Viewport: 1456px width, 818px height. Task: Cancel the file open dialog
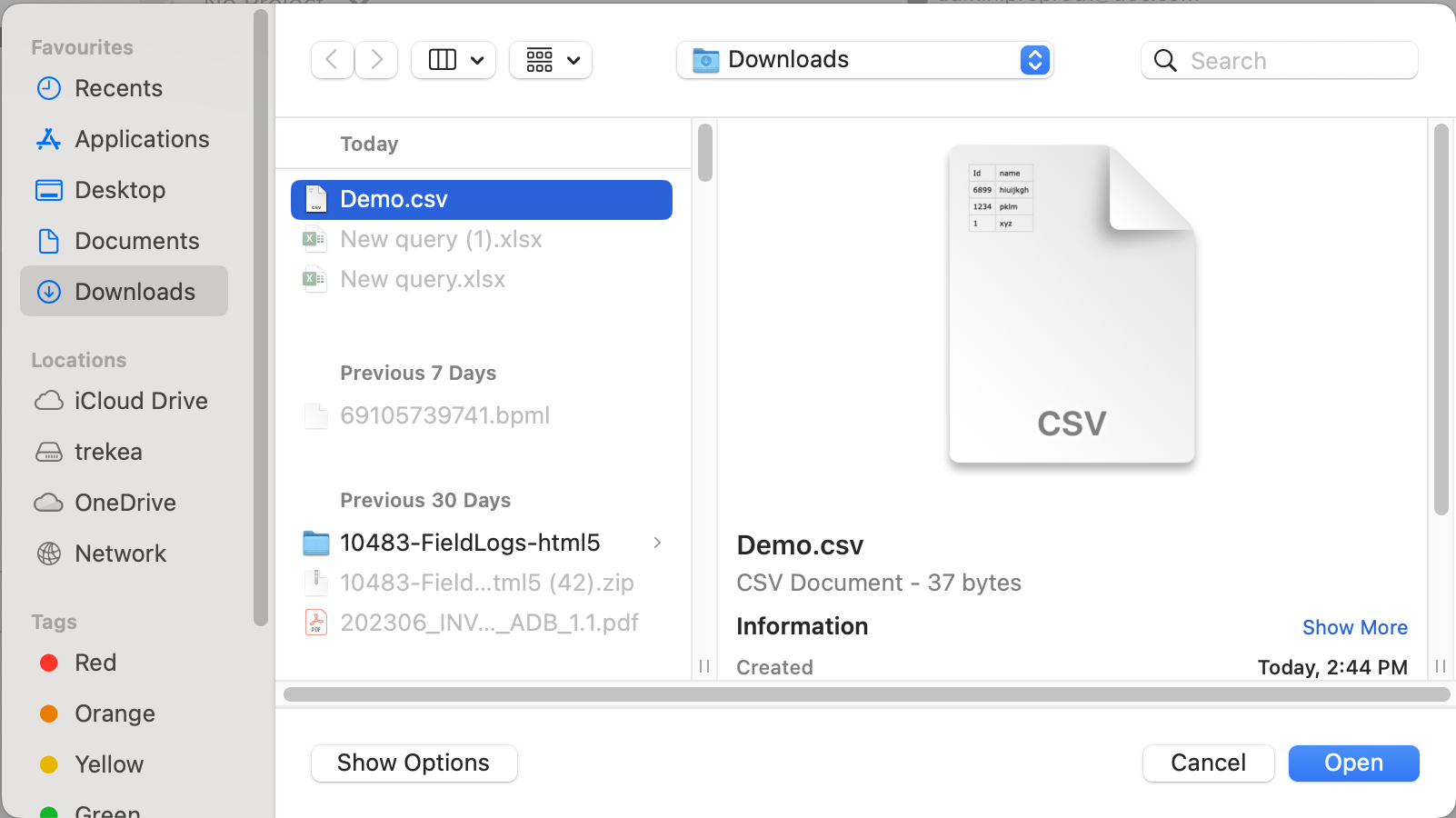[1208, 763]
